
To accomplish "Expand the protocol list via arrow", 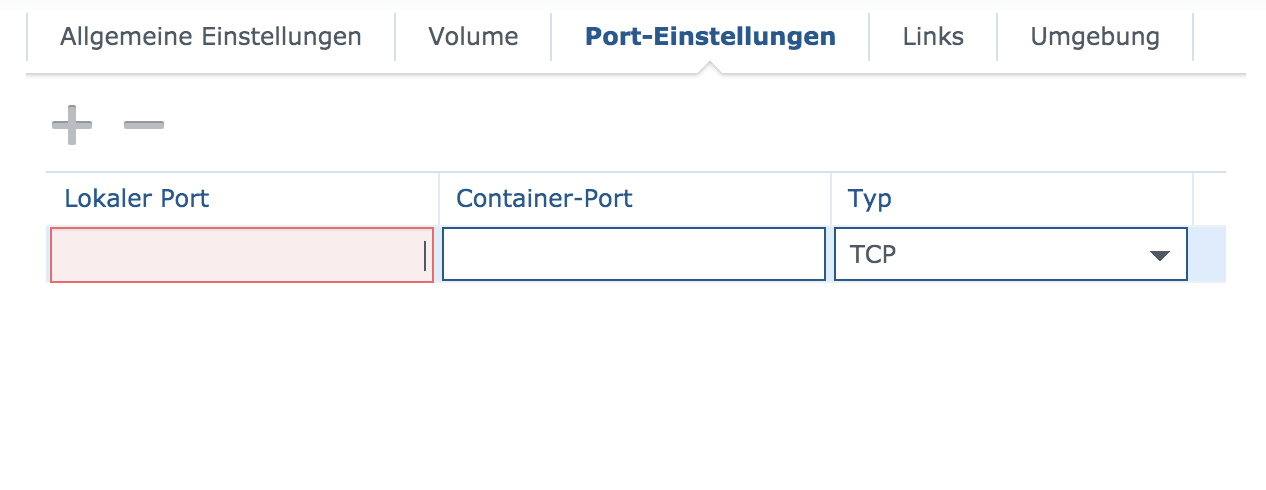I will [1159, 256].
